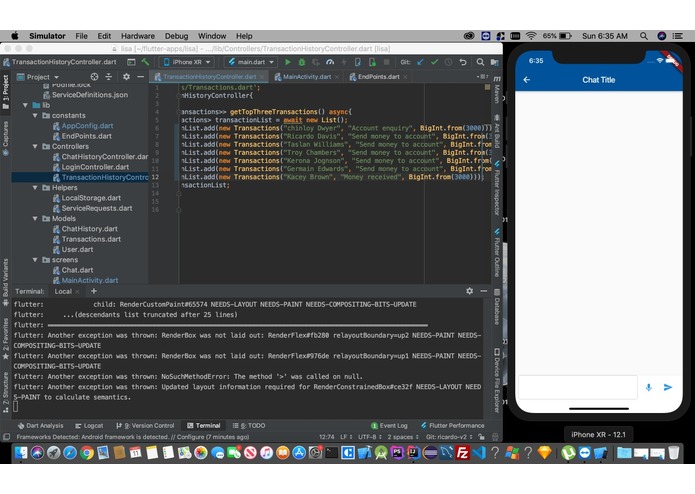Tap the microphone icon in simulator chat
The image size is (695, 494).
(x=648, y=387)
